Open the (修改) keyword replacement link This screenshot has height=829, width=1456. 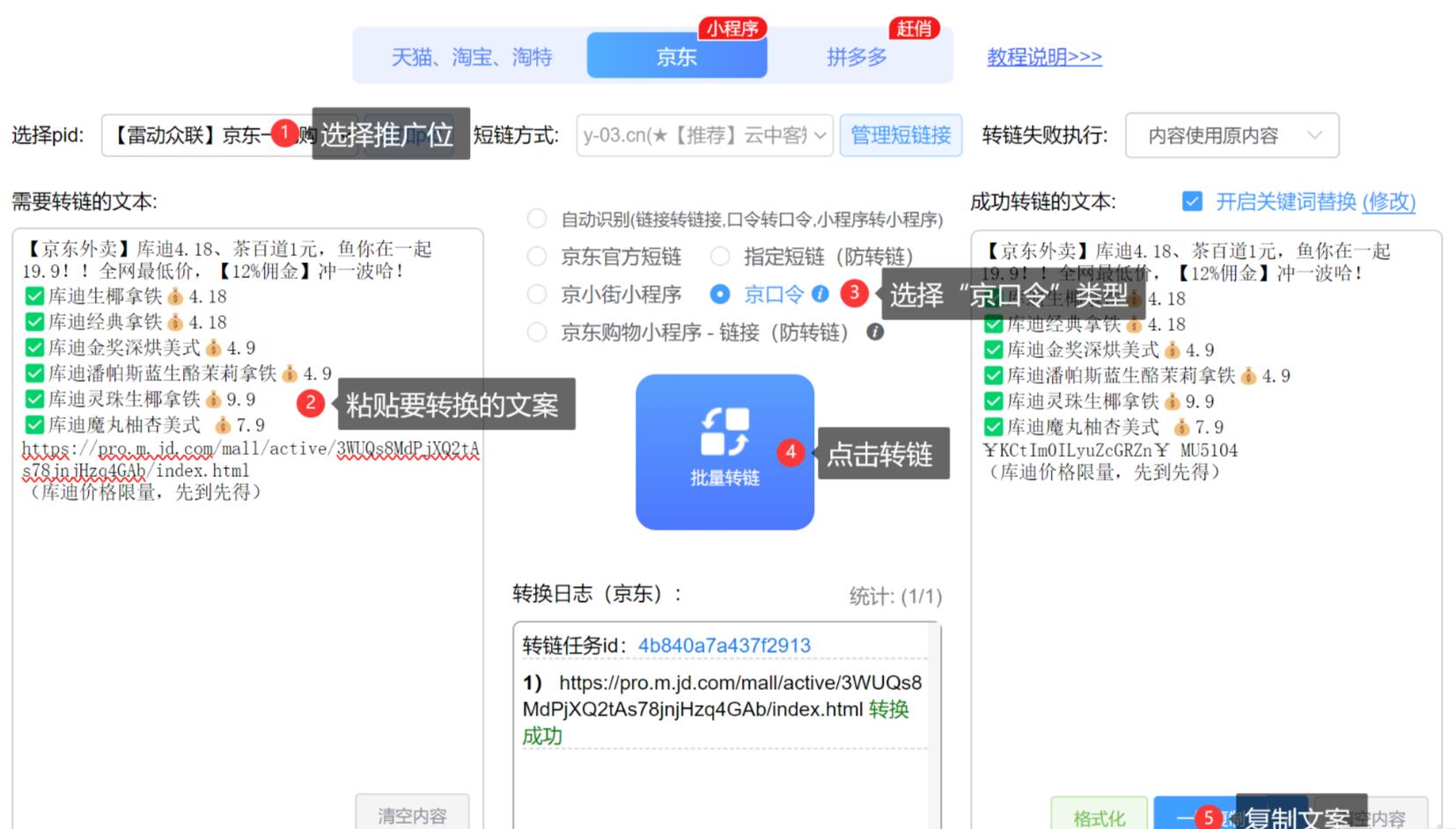coord(1388,202)
